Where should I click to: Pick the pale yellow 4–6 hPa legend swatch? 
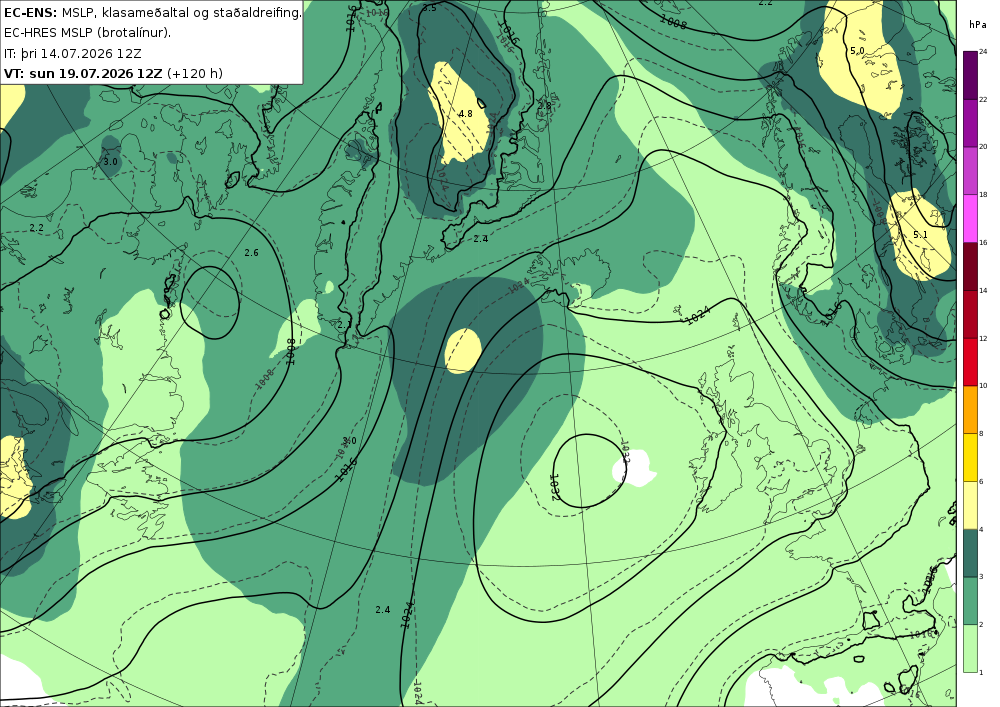pyautogui.click(x=970, y=505)
